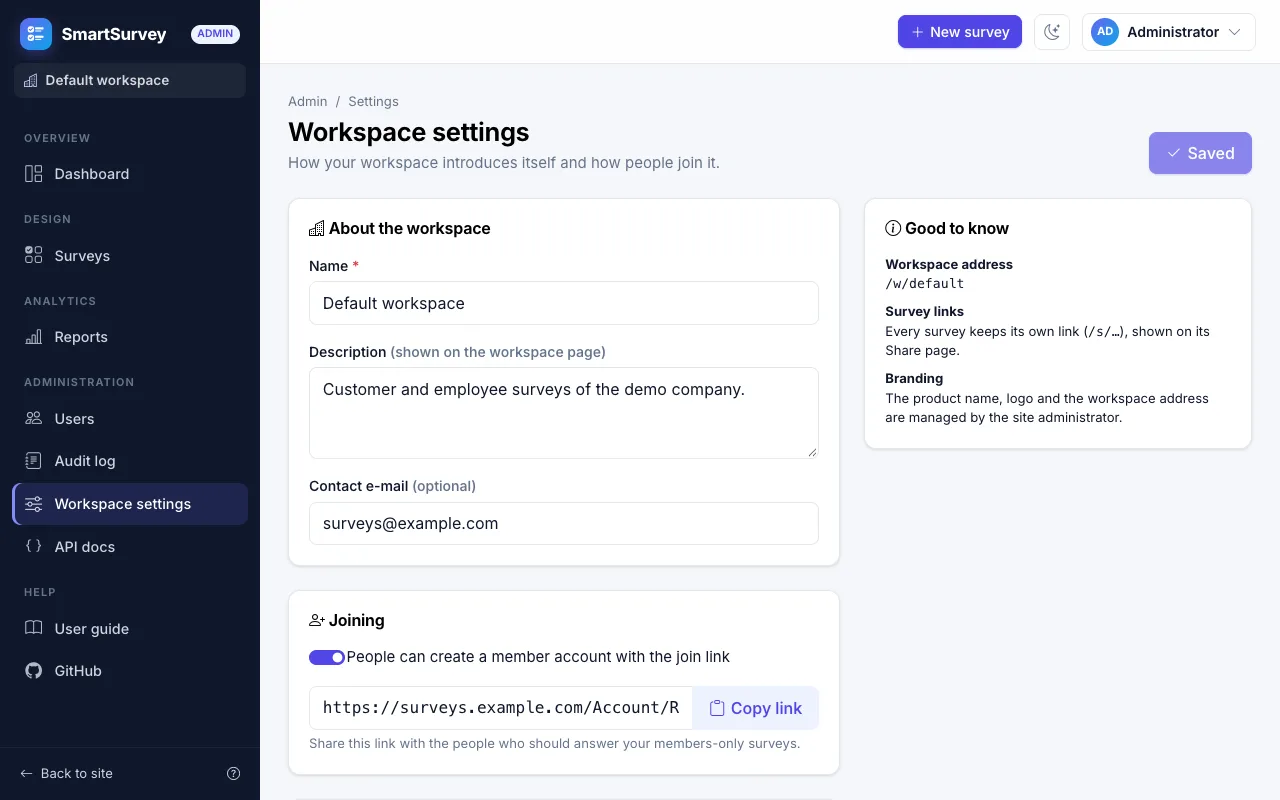Open Surveys from the sidebar
Image resolution: width=1280 pixels, height=800 pixels.
[130, 256]
